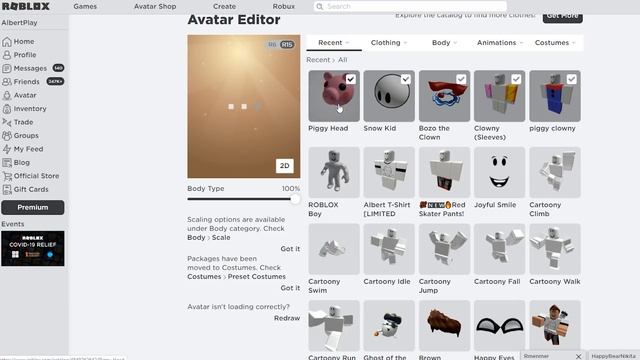Select the Cartoony Climb animation

(555, 173)
